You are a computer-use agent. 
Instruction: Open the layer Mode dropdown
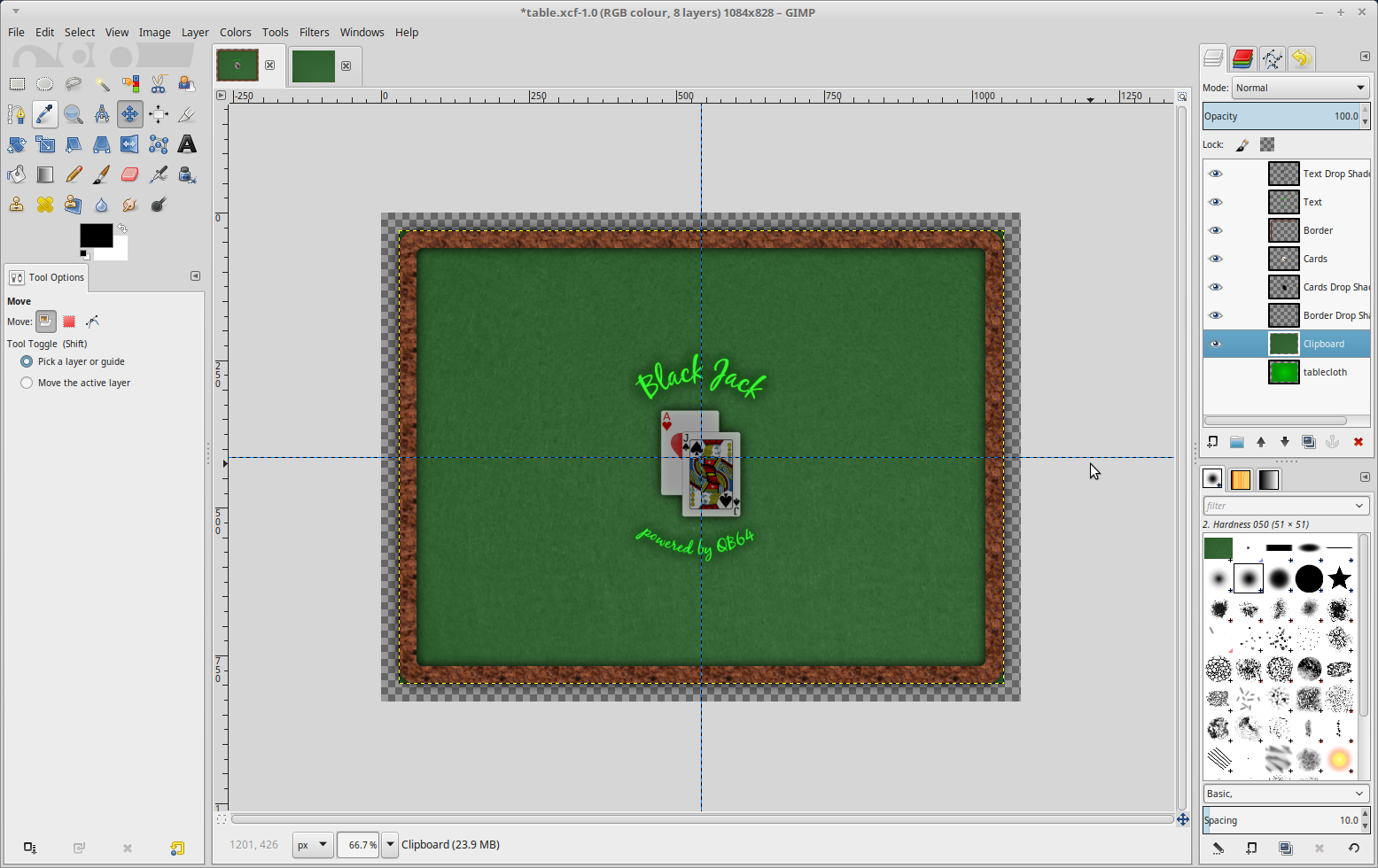coord(1300,88)
